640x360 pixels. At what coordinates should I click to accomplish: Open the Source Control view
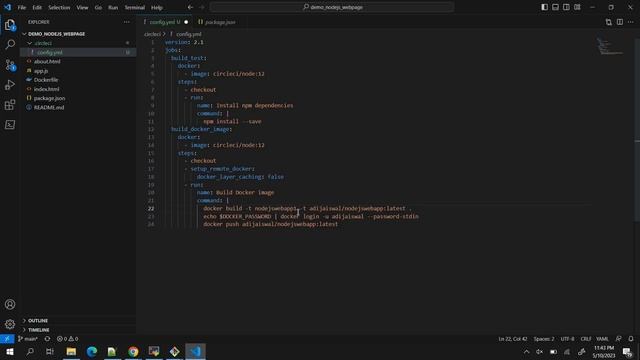[10, 64]
